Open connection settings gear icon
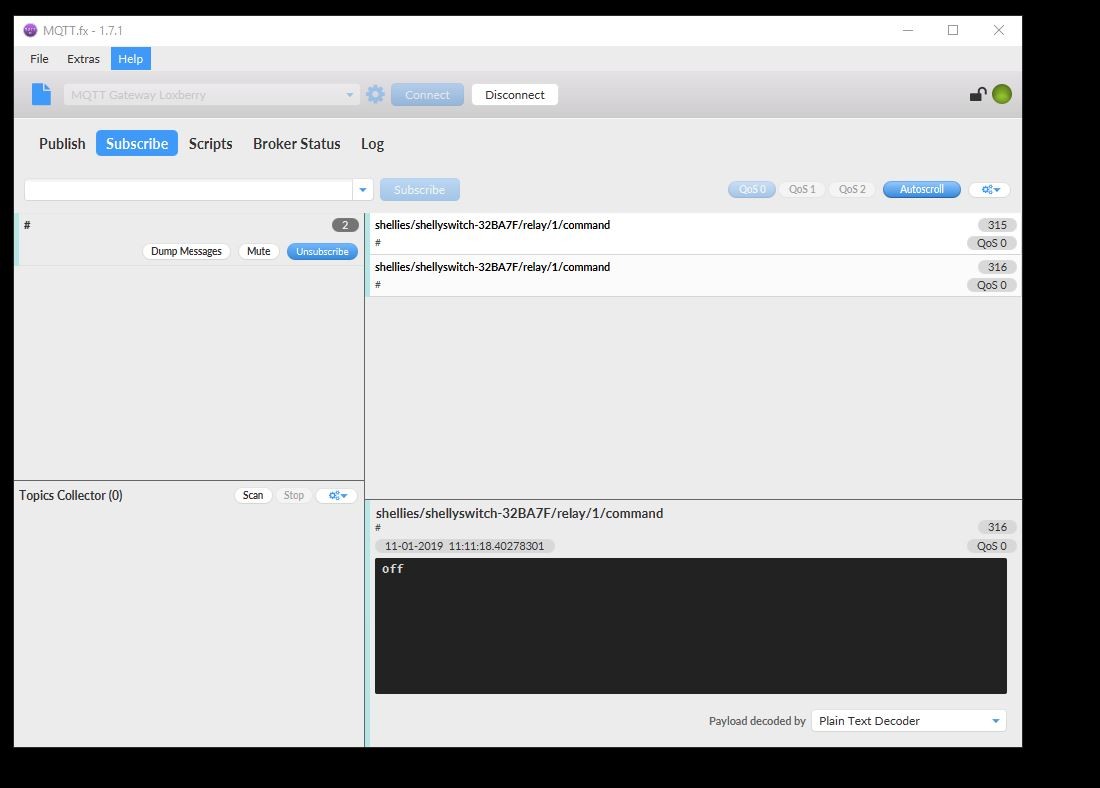 pos(375,94)
